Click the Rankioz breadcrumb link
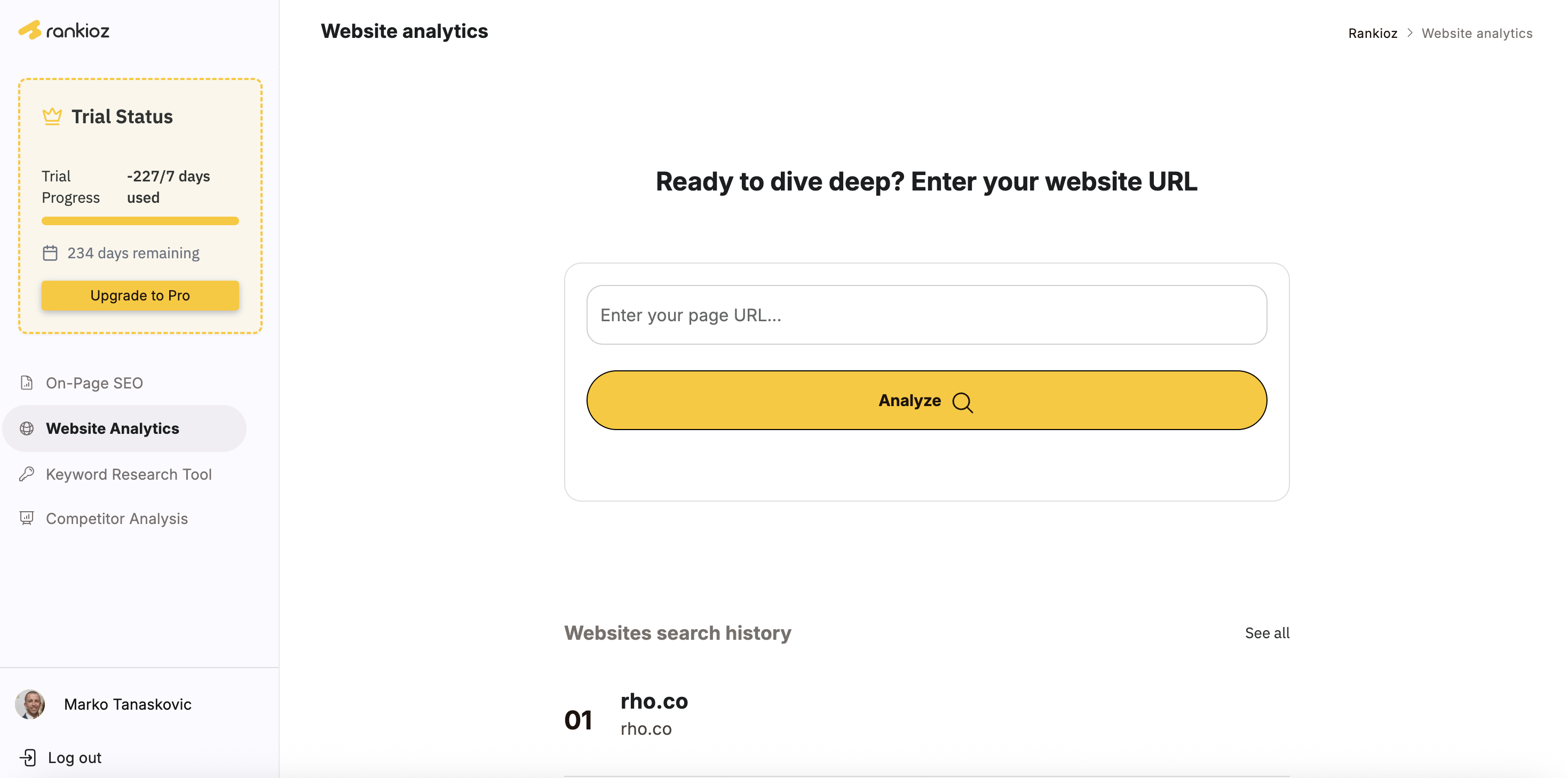1568x778 pixels. pyautogui.click(x=1372, y=34)
